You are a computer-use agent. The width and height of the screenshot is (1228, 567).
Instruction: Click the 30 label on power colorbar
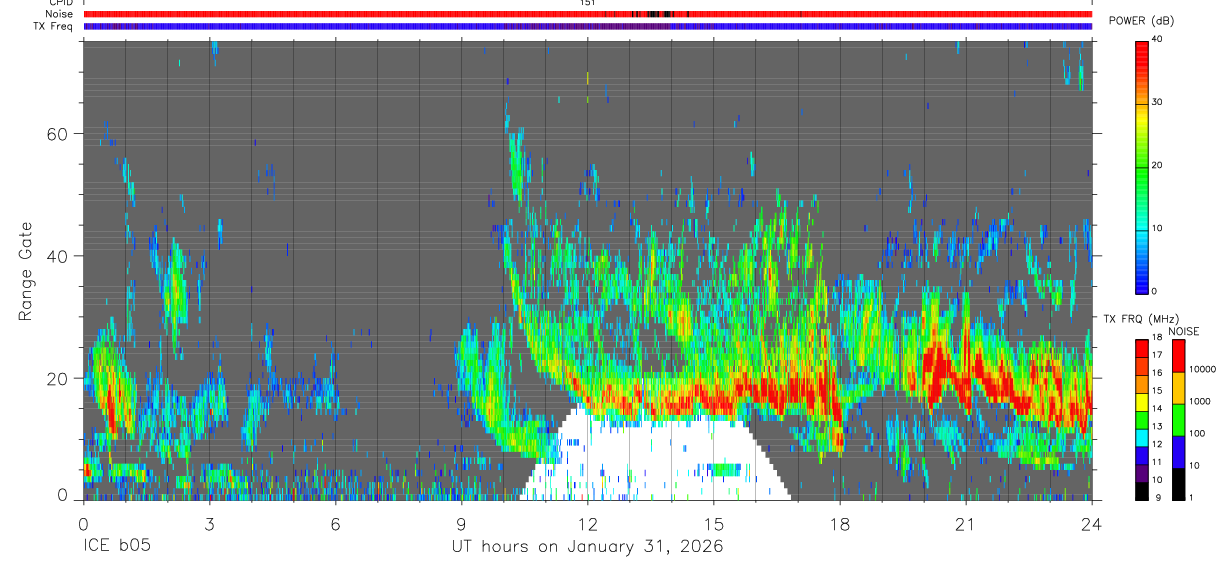[1156, 102]
